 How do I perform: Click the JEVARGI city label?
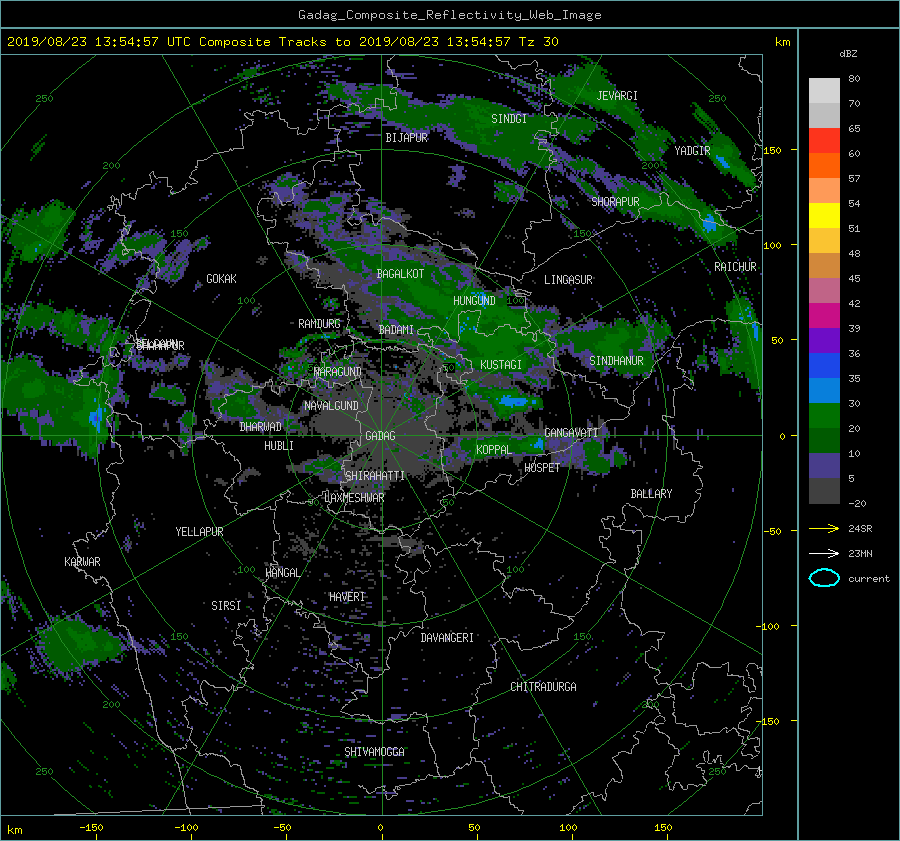[x=617, y=96]
